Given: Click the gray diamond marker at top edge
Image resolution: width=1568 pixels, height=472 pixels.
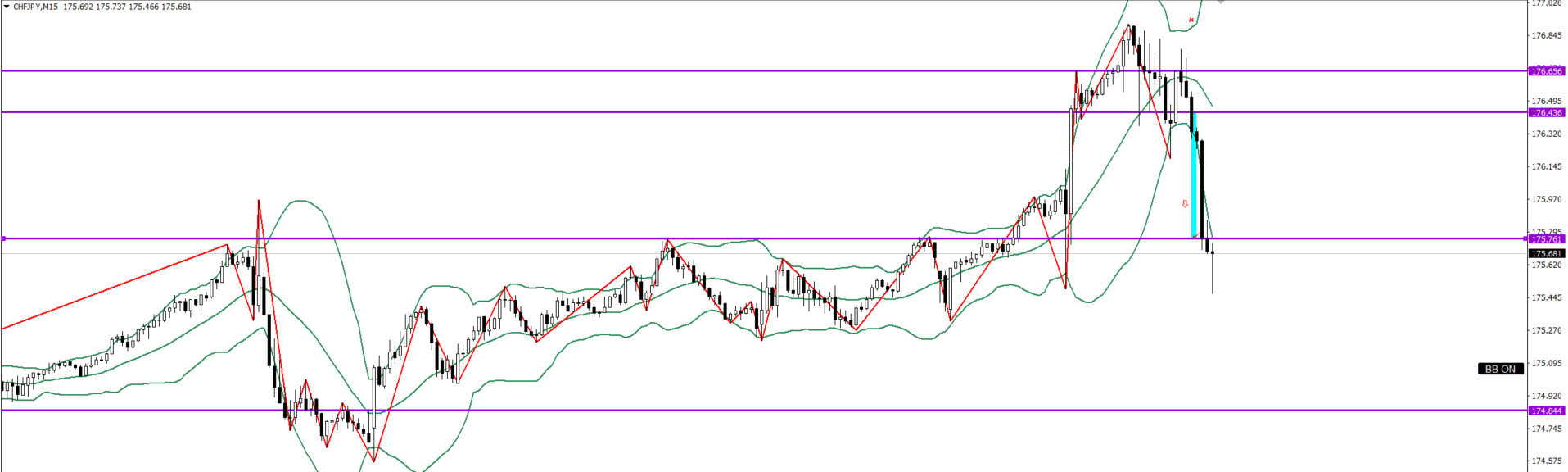Looking at the screenshot, I should [x=1221, y=2].
